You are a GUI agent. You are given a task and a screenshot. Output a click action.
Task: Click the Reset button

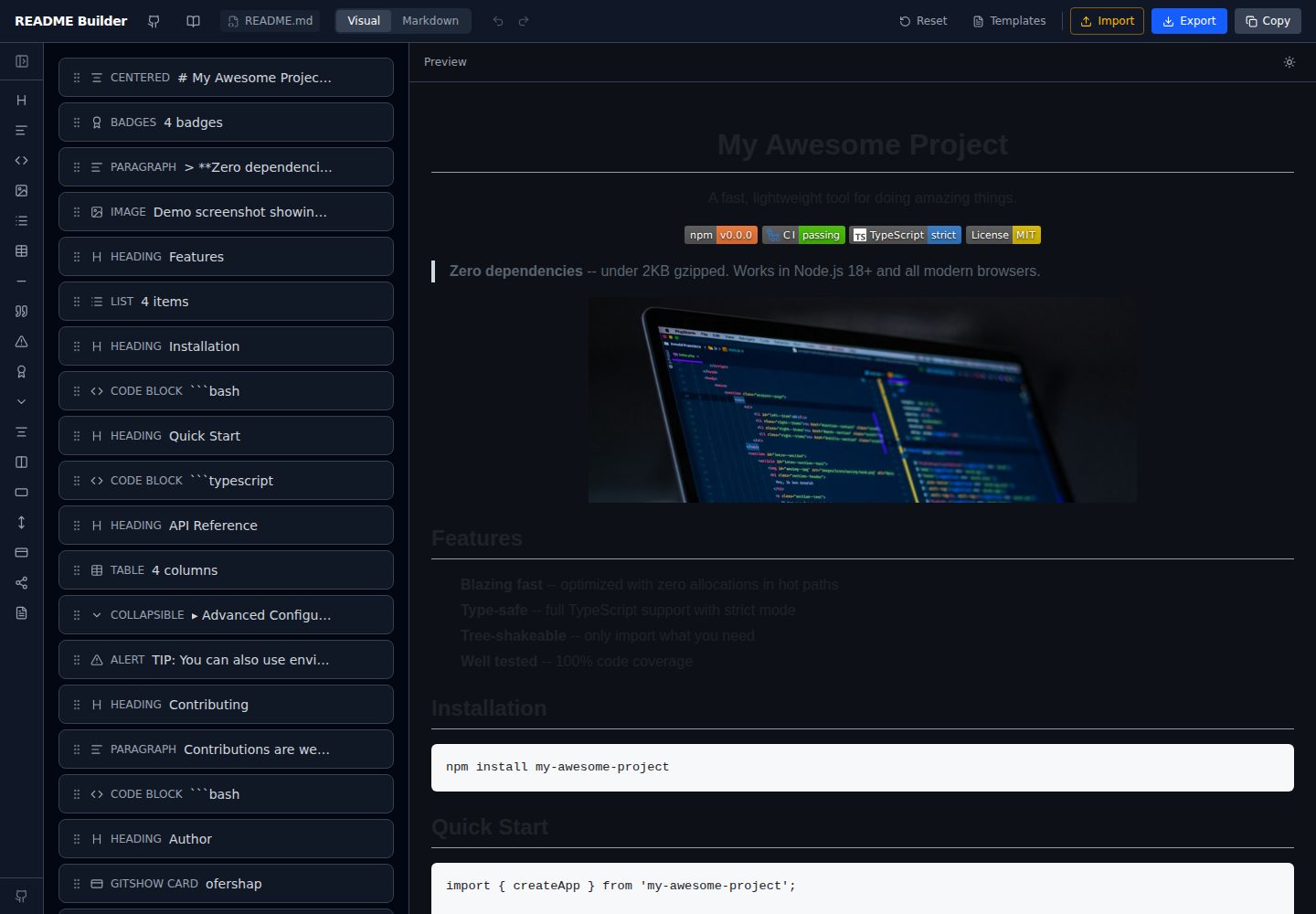[923, 21]
